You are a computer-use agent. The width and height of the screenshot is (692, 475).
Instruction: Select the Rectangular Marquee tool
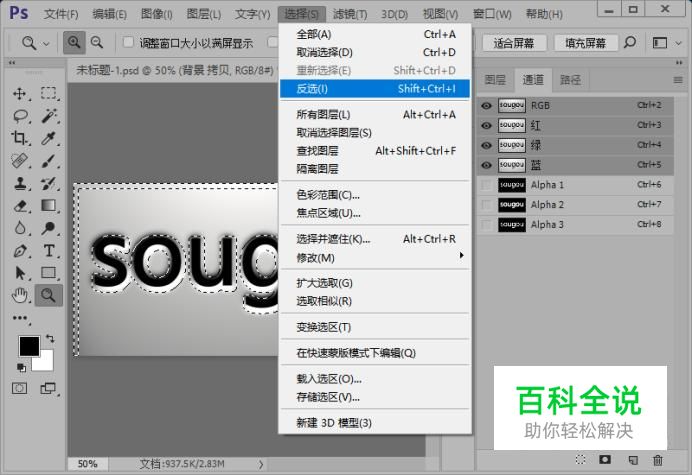(49, 94)
